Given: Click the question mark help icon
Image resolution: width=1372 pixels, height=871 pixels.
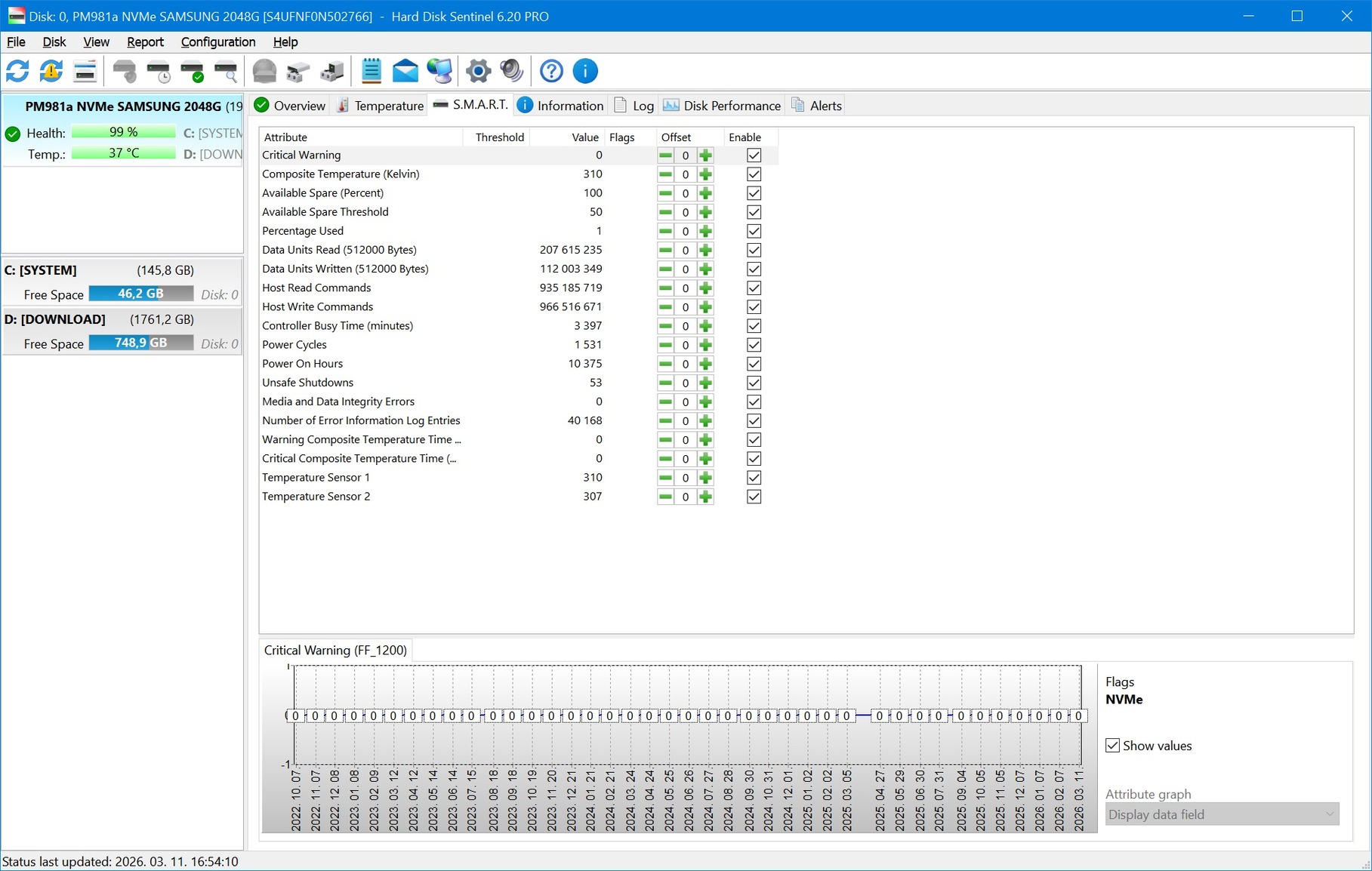Looking at the screenshot, I should tap(551, 72).
